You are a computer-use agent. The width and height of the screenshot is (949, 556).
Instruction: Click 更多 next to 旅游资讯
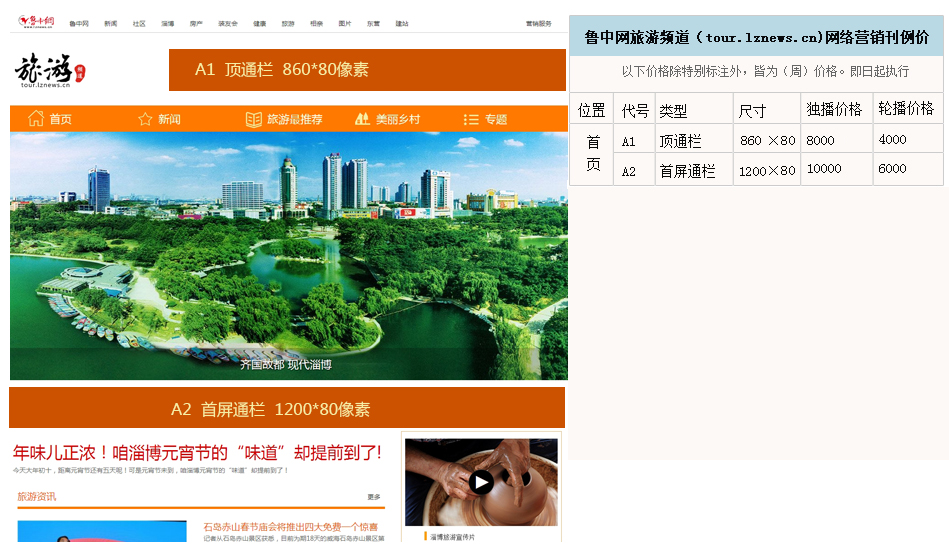click(x=374, y=497)
